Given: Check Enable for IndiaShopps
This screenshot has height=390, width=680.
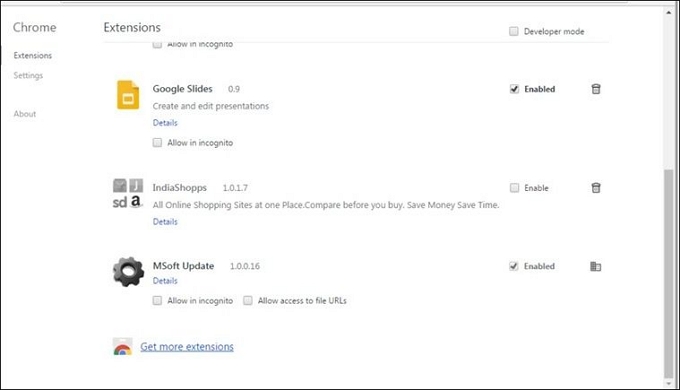Looking at the screenshot, I should 514,188.
